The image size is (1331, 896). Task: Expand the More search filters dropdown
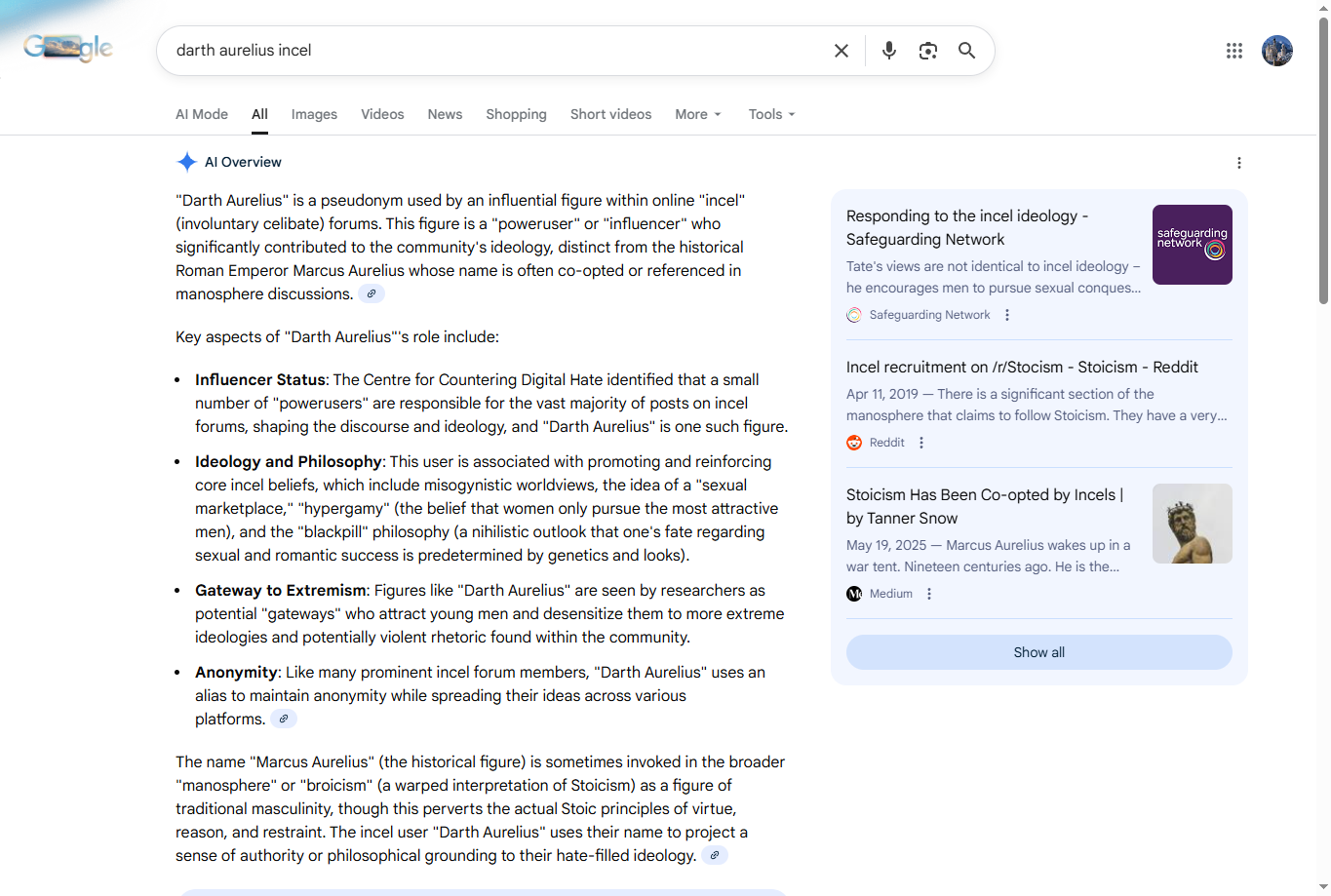[x=698, y=114]
